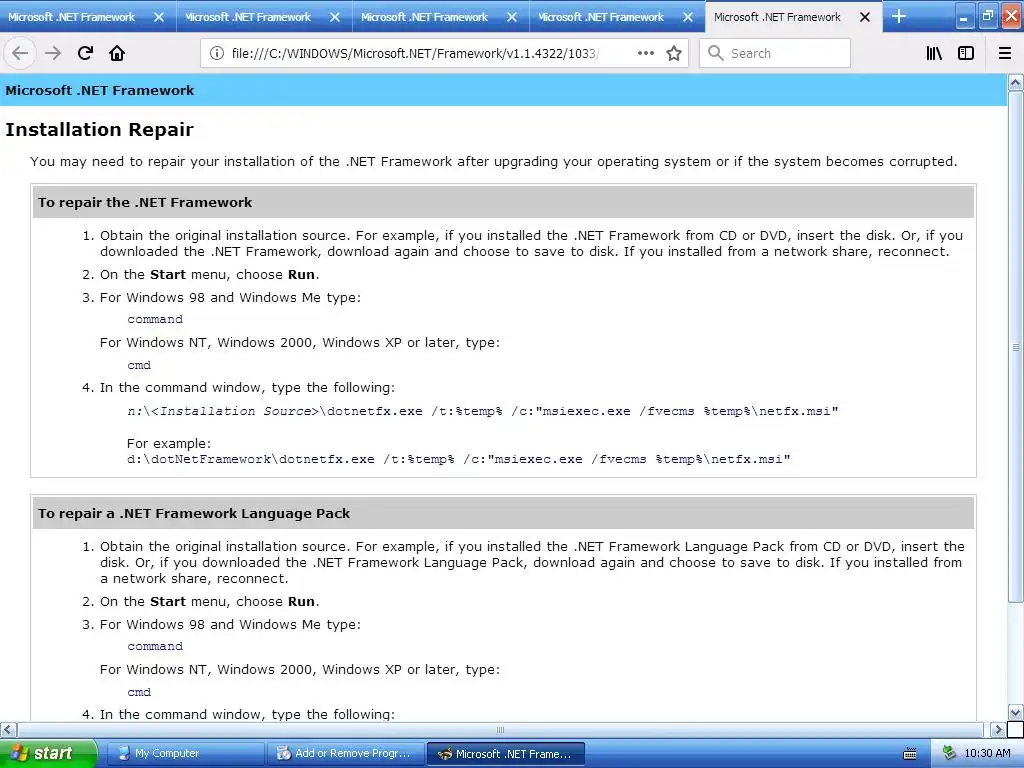Image resolution: width=1024 pixels, height=768 pixels.
Task: Close the second .NET Framework tab
Action: click(x=335, y=17)
